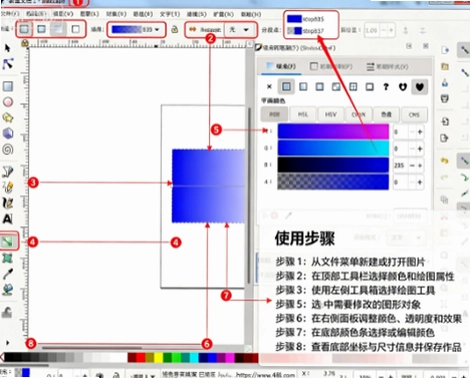Choose Swatch paint type in panel
The width and height of the screenshot is (470, 378).
(x=370, y=87)
